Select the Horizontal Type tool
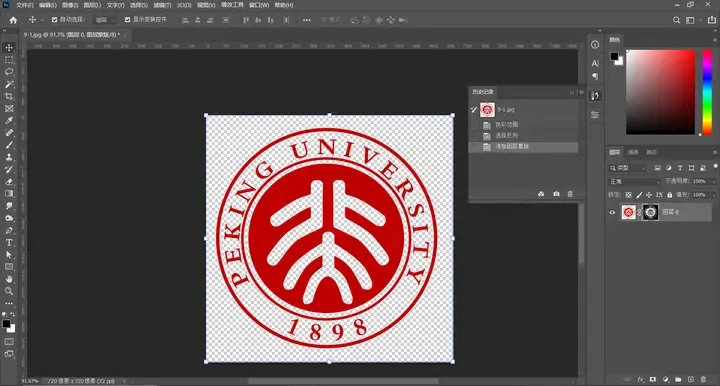Screen dimensions: 720x386 [x=9, y=242]
